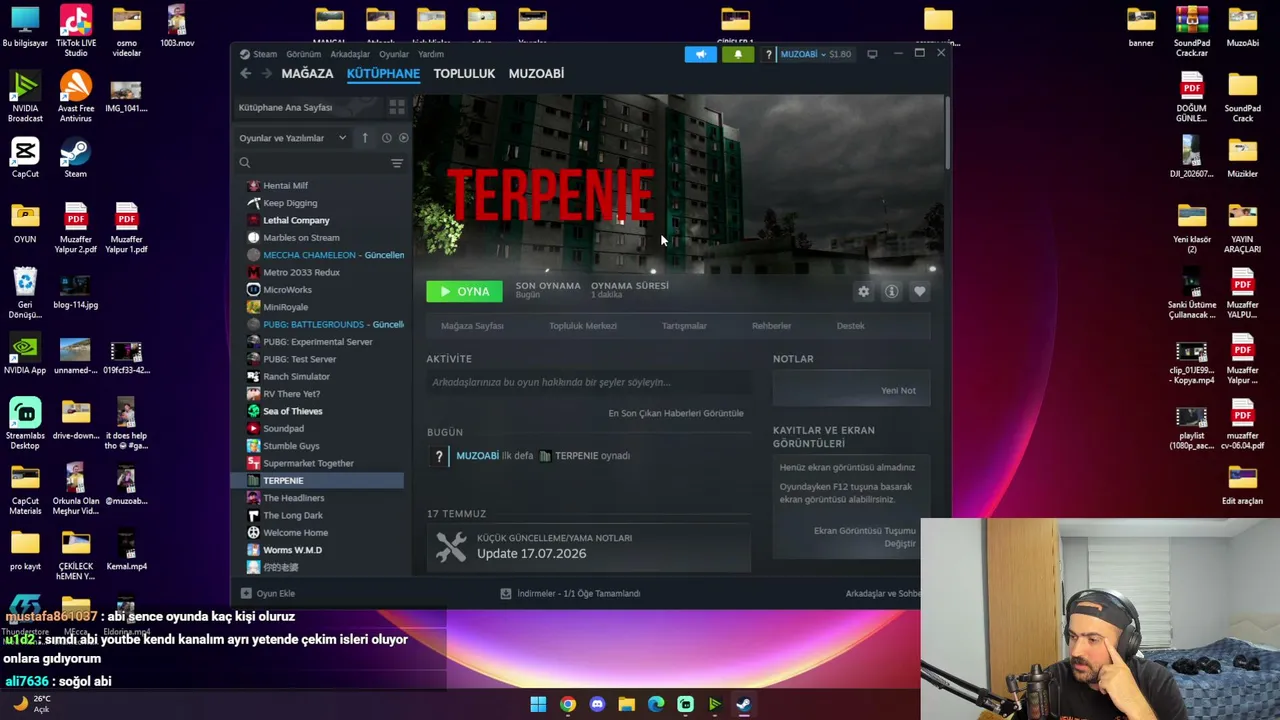Open CapCut desktop shortcut
1280x720 pixels.
coord(25,158)
